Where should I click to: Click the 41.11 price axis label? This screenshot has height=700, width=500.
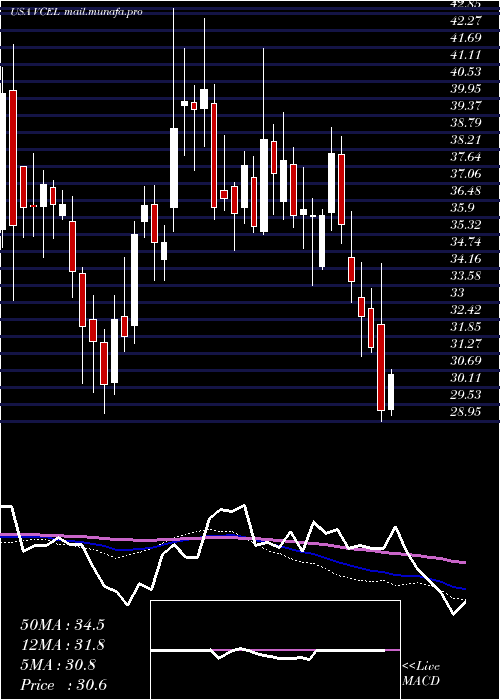[466, 54]
